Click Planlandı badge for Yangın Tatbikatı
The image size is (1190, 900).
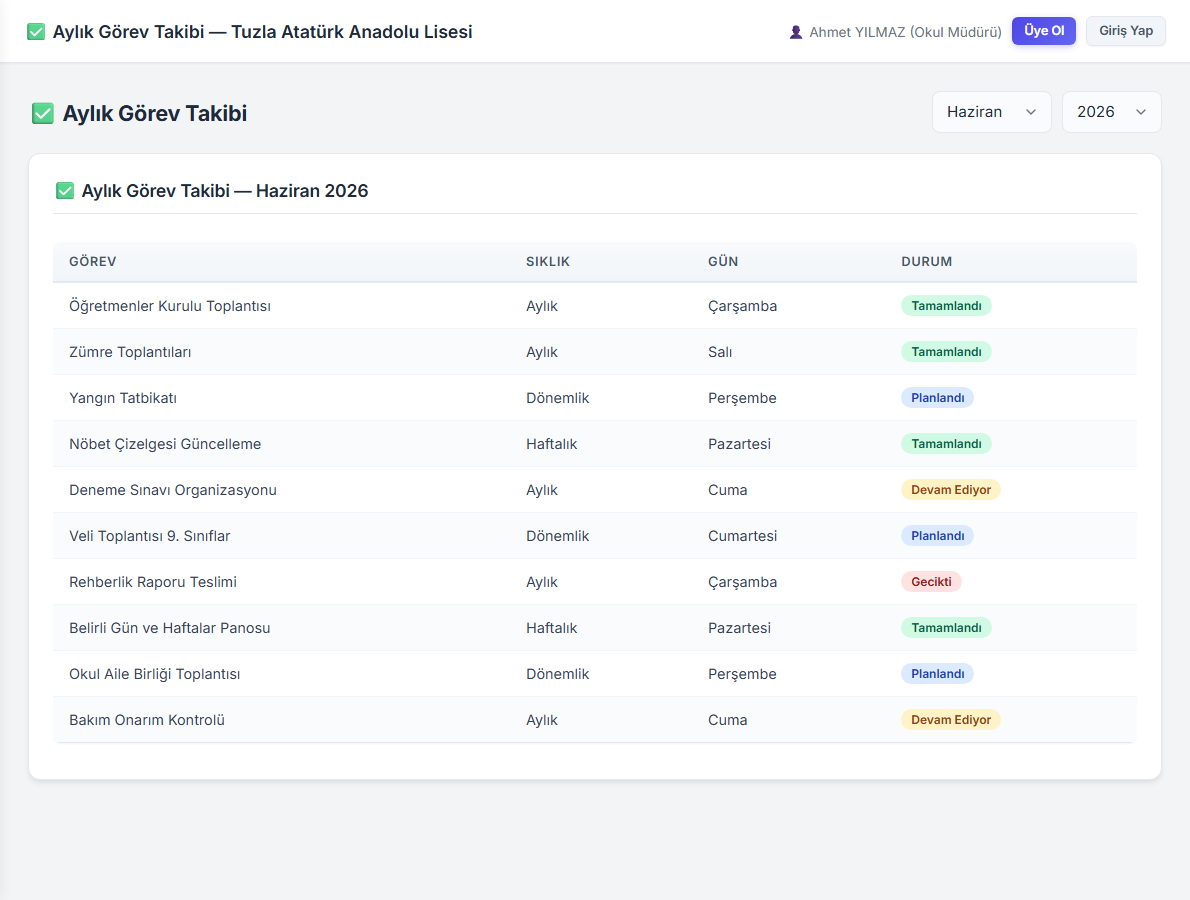(x=937, y=398)
